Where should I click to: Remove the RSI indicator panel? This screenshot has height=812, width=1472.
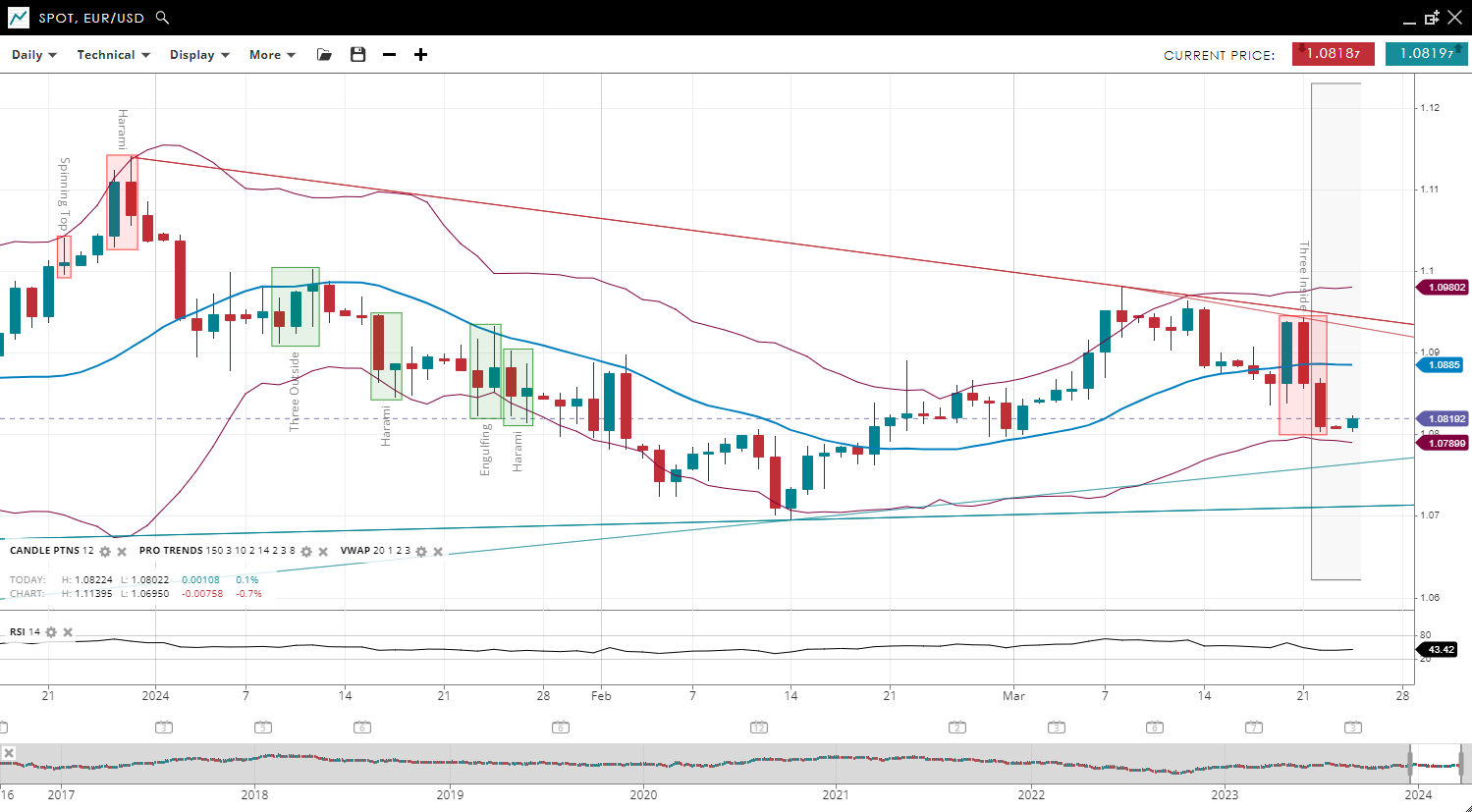[x=68, y=632]
